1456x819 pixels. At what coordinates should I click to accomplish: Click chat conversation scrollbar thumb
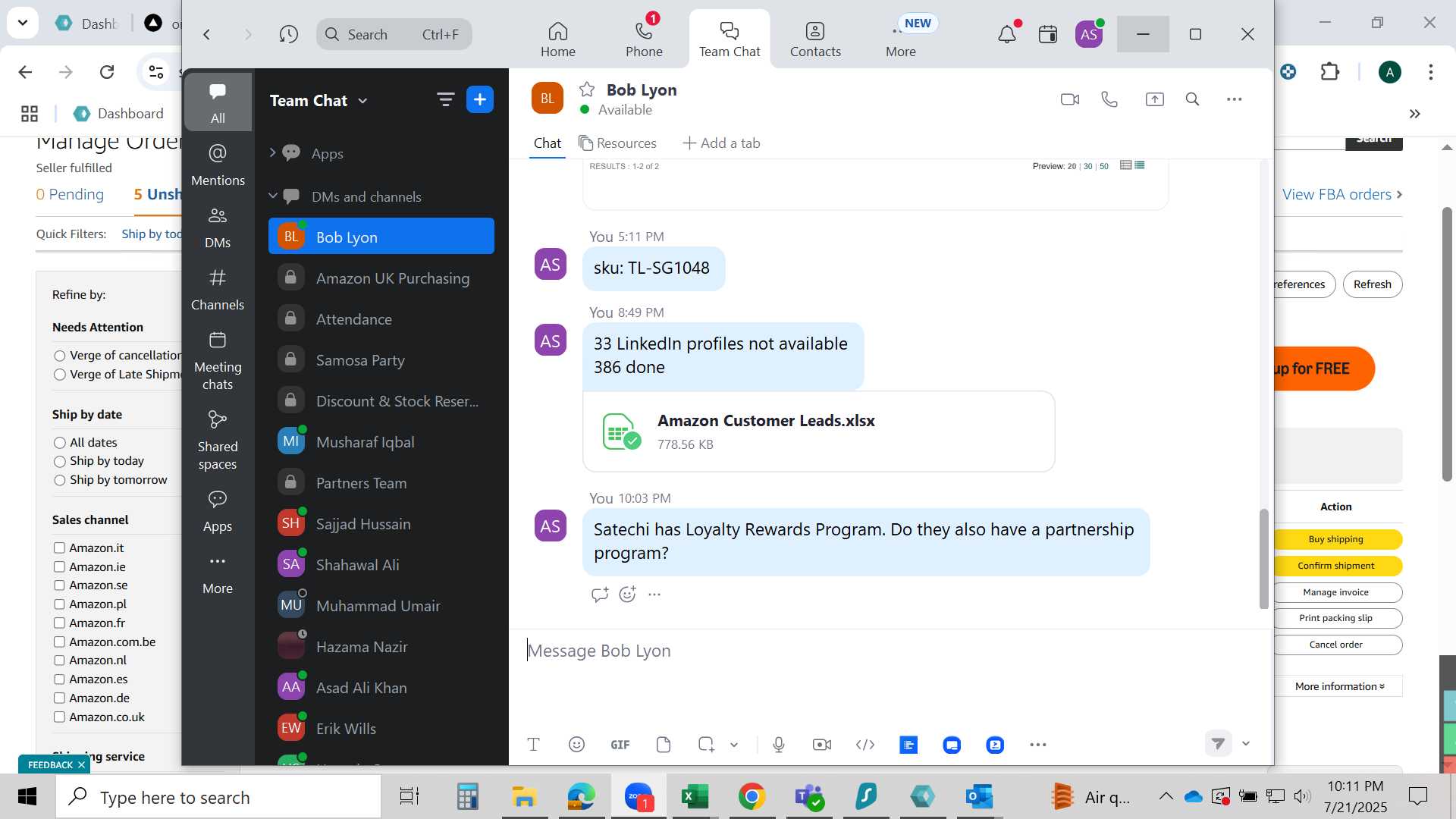[1263, 559]
